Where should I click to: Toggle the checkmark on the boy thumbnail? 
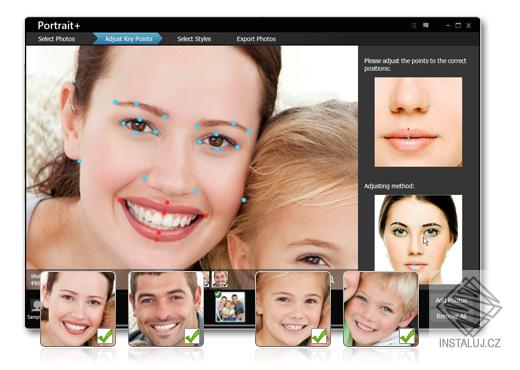407,336
